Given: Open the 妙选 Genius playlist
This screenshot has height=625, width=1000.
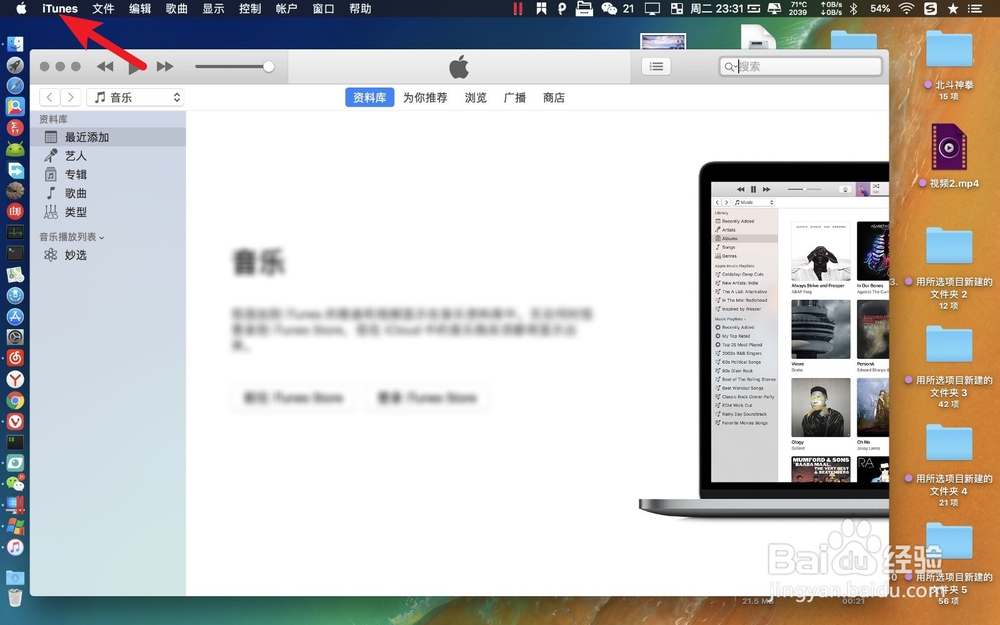Looking at the screenshot, I should coord(108,255).
